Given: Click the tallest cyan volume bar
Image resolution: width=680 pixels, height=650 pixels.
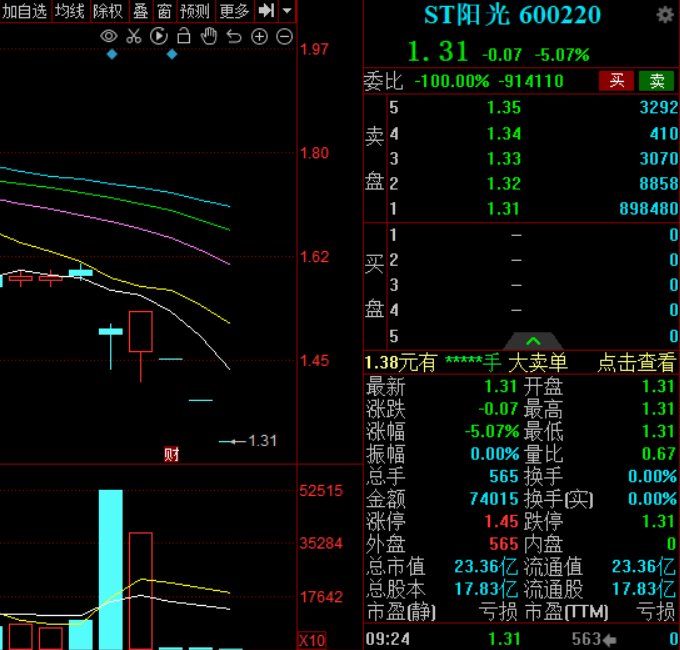Looking at the screenshot, I should [x=111, y=569].
